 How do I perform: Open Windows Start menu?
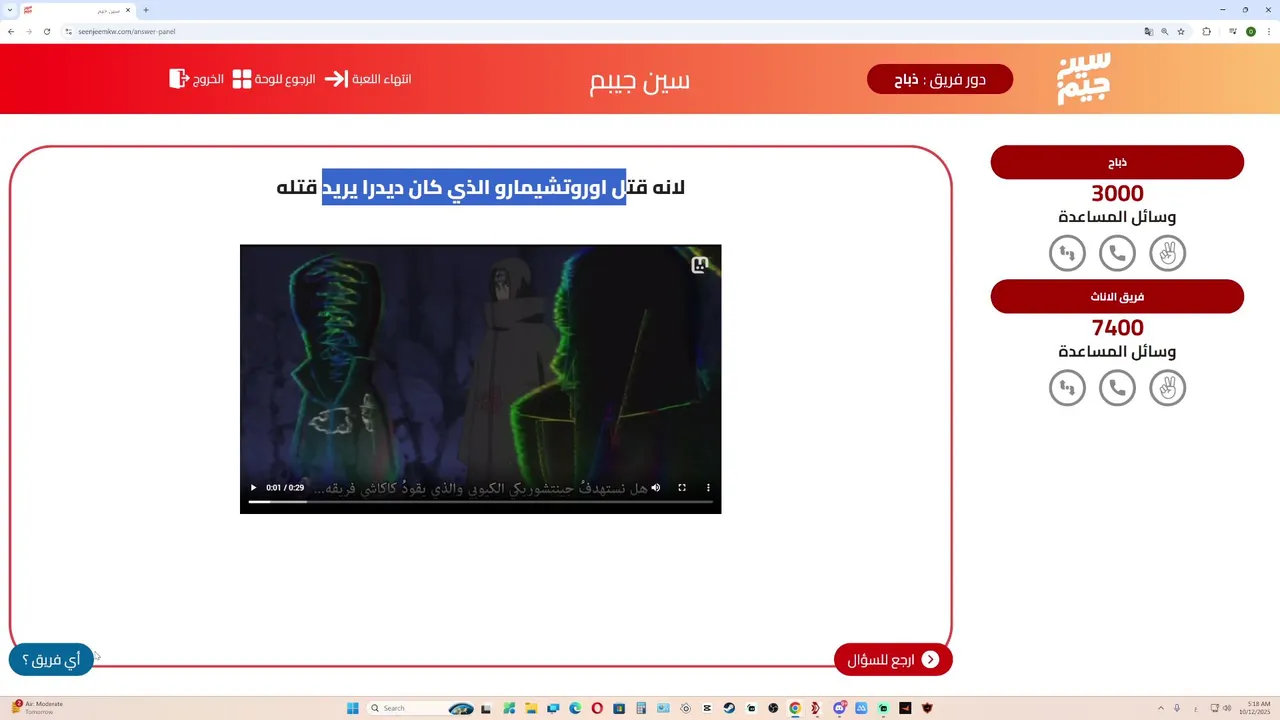click(x=353, y=708)
